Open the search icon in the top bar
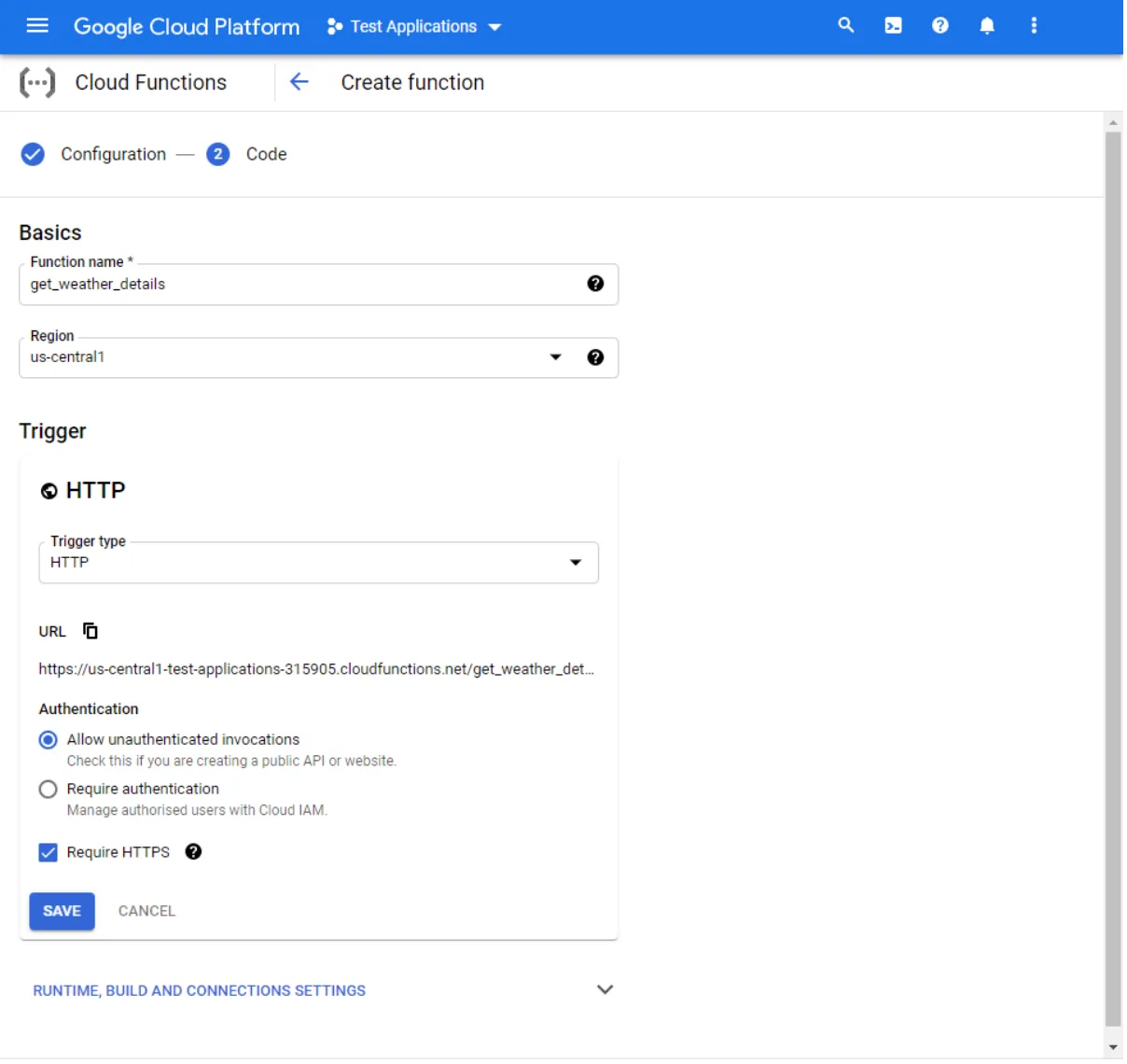Screen dimensions: 1127x1064 845,26
